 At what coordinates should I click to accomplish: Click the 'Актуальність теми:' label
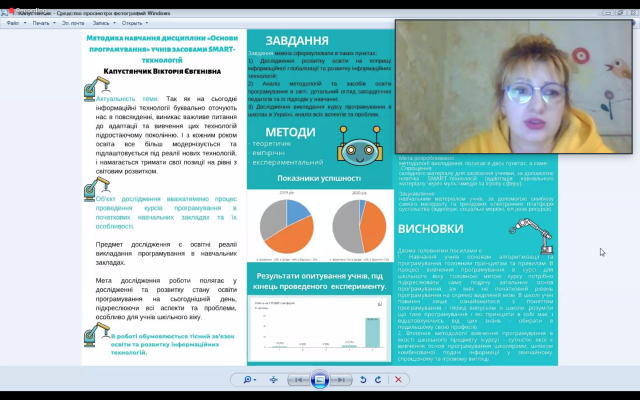tap(127, 99)
